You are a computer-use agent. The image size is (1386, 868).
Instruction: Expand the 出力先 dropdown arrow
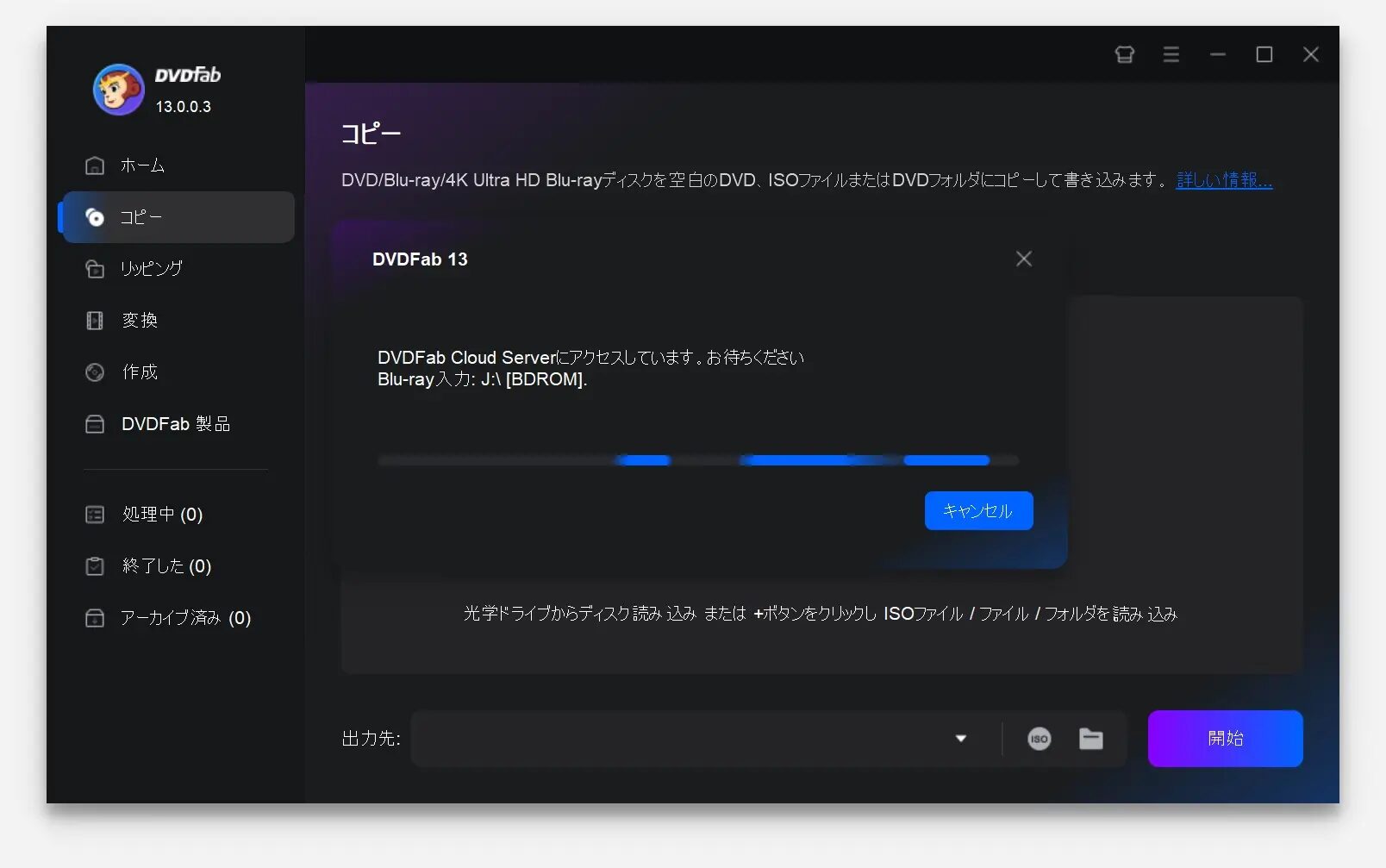[x=960, y=739]
